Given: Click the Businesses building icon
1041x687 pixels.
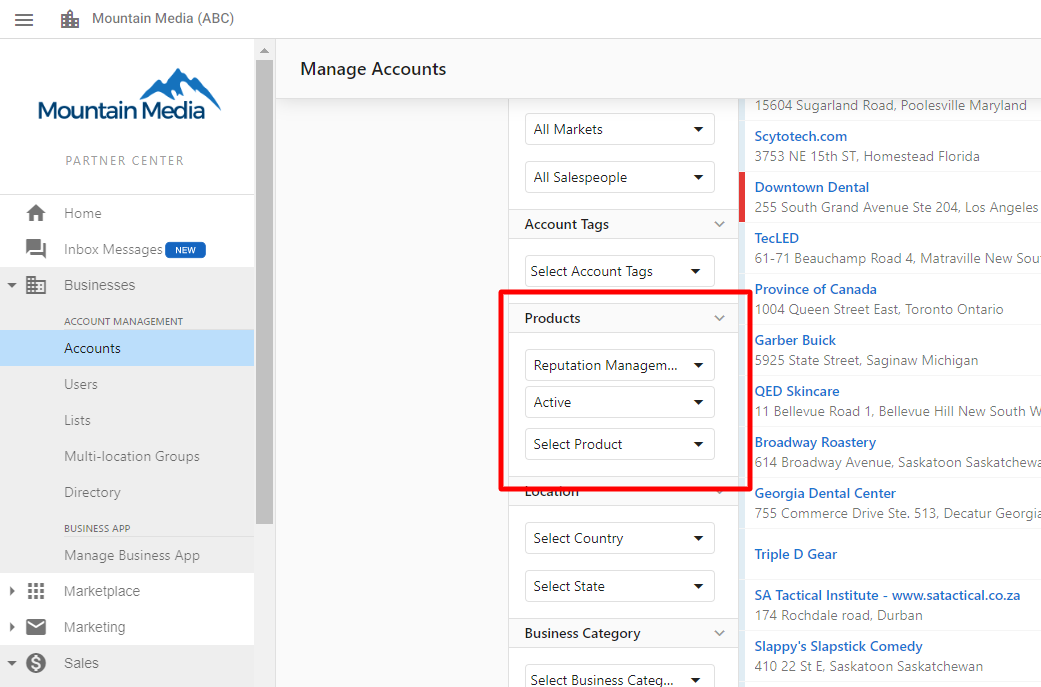Looking at the screenshot, I should (36, 285).
